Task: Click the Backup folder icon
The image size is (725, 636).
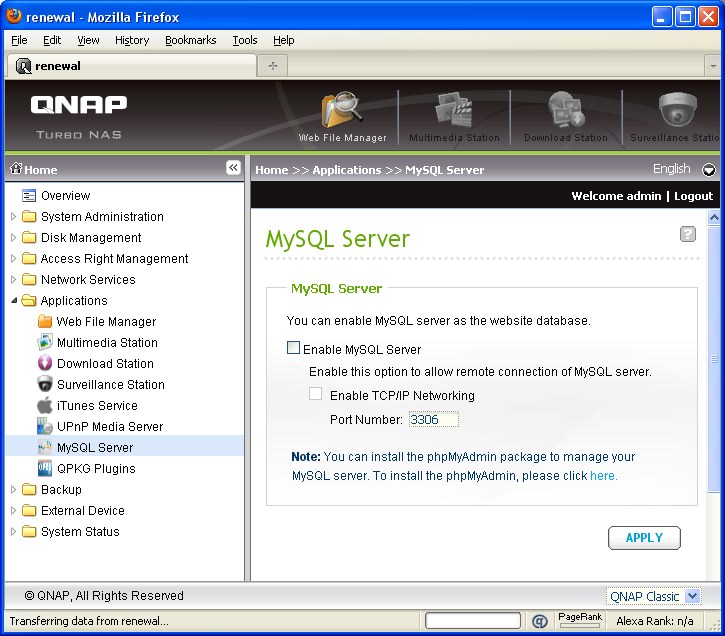Action: tap(29, 489)
